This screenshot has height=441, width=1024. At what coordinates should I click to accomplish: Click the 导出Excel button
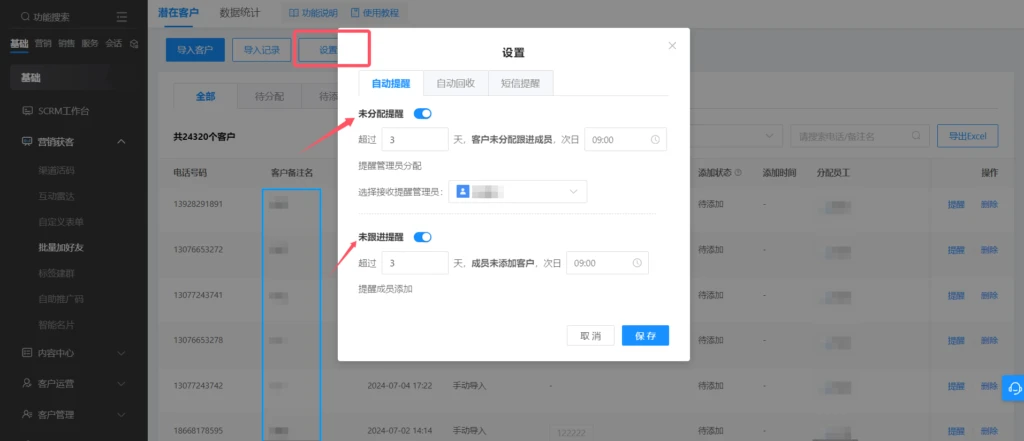(x=968, y=135)
